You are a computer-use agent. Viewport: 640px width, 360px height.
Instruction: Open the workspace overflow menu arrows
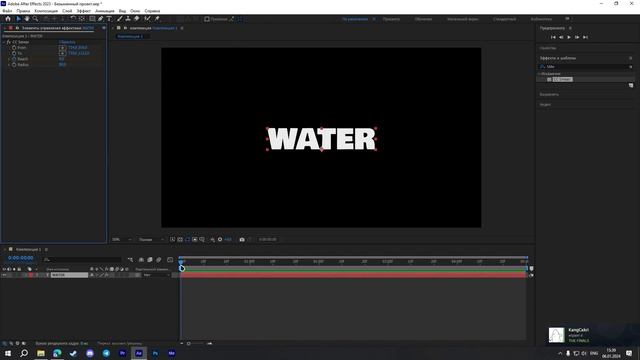[567, 19]
